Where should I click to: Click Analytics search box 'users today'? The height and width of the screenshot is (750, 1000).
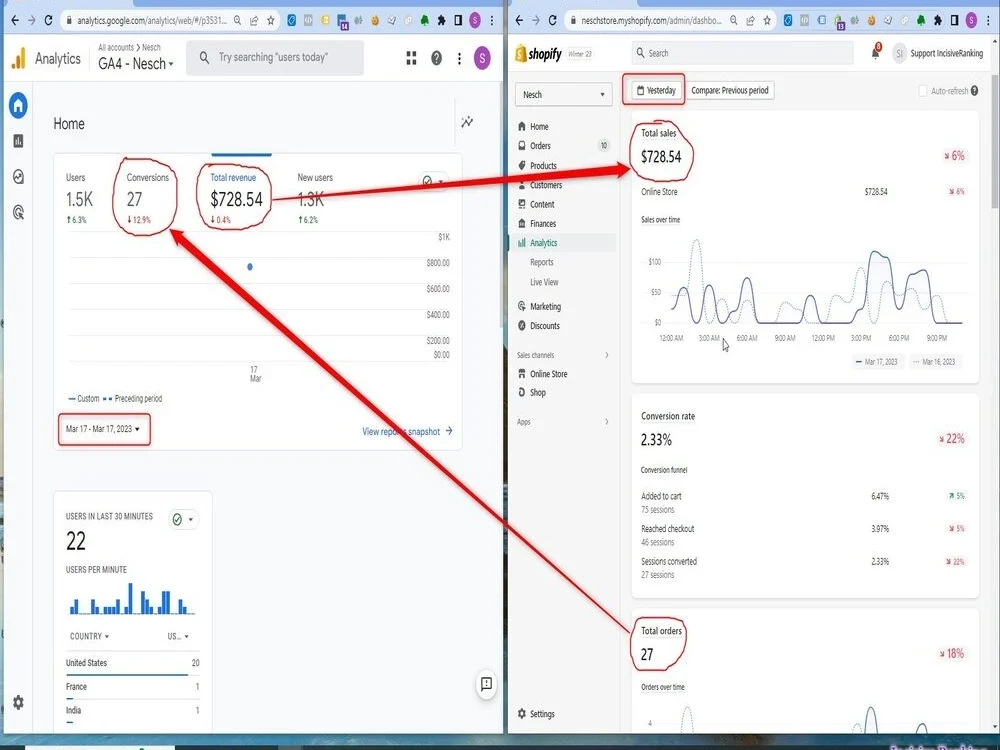tap(275, 57)
